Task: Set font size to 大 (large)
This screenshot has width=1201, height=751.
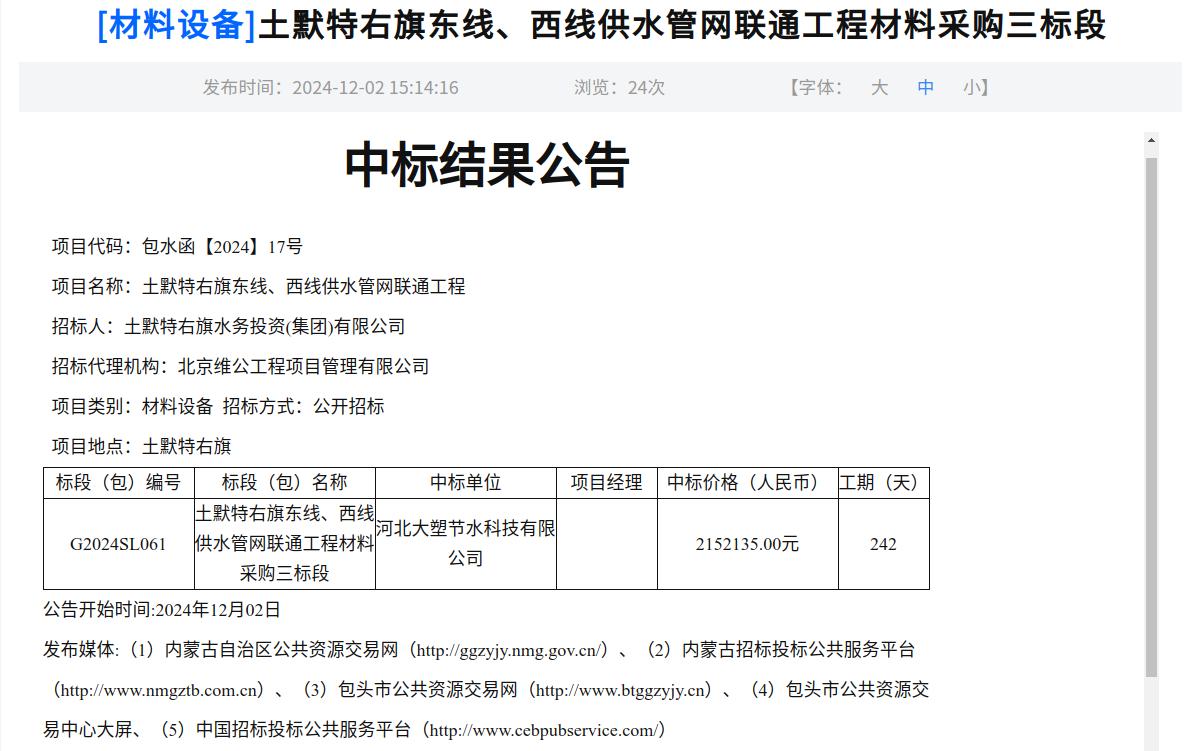Action: 879,88
